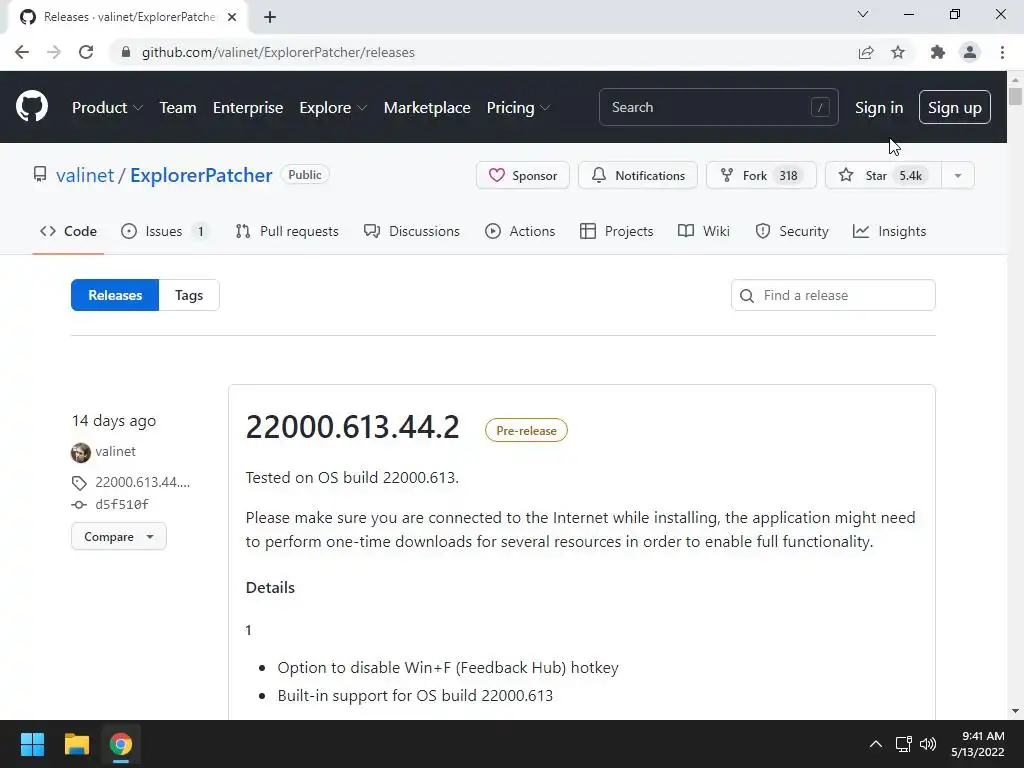Open the Insights tab

pos(889,231)
